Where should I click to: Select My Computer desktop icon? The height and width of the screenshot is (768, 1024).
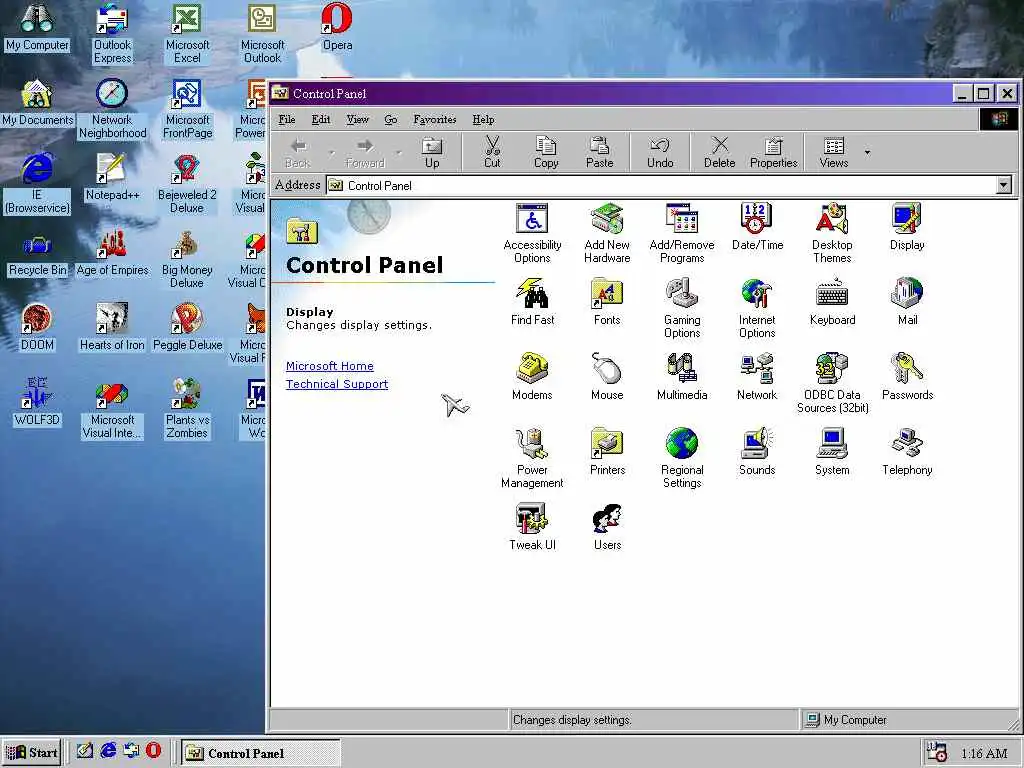pyautogui.click(x=37, y=28)
